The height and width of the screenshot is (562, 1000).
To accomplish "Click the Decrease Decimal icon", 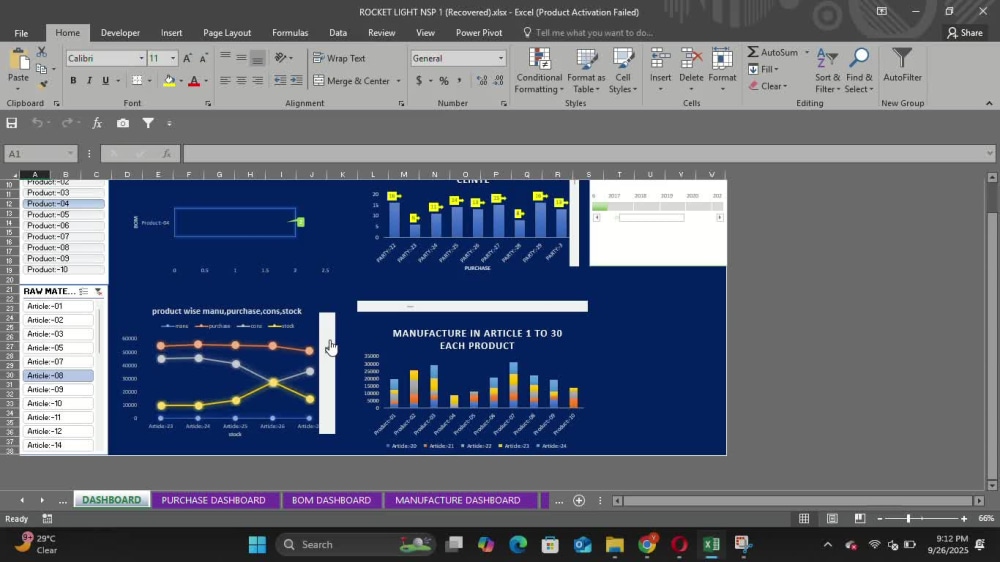I will point(499,80).
